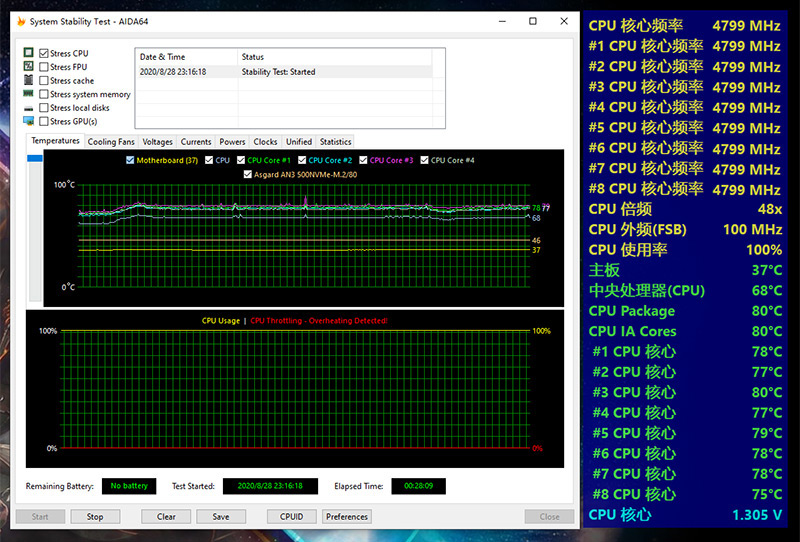Click the #3 CPU 核心 80°C row
800x542 pixels.
coord(685,392)
